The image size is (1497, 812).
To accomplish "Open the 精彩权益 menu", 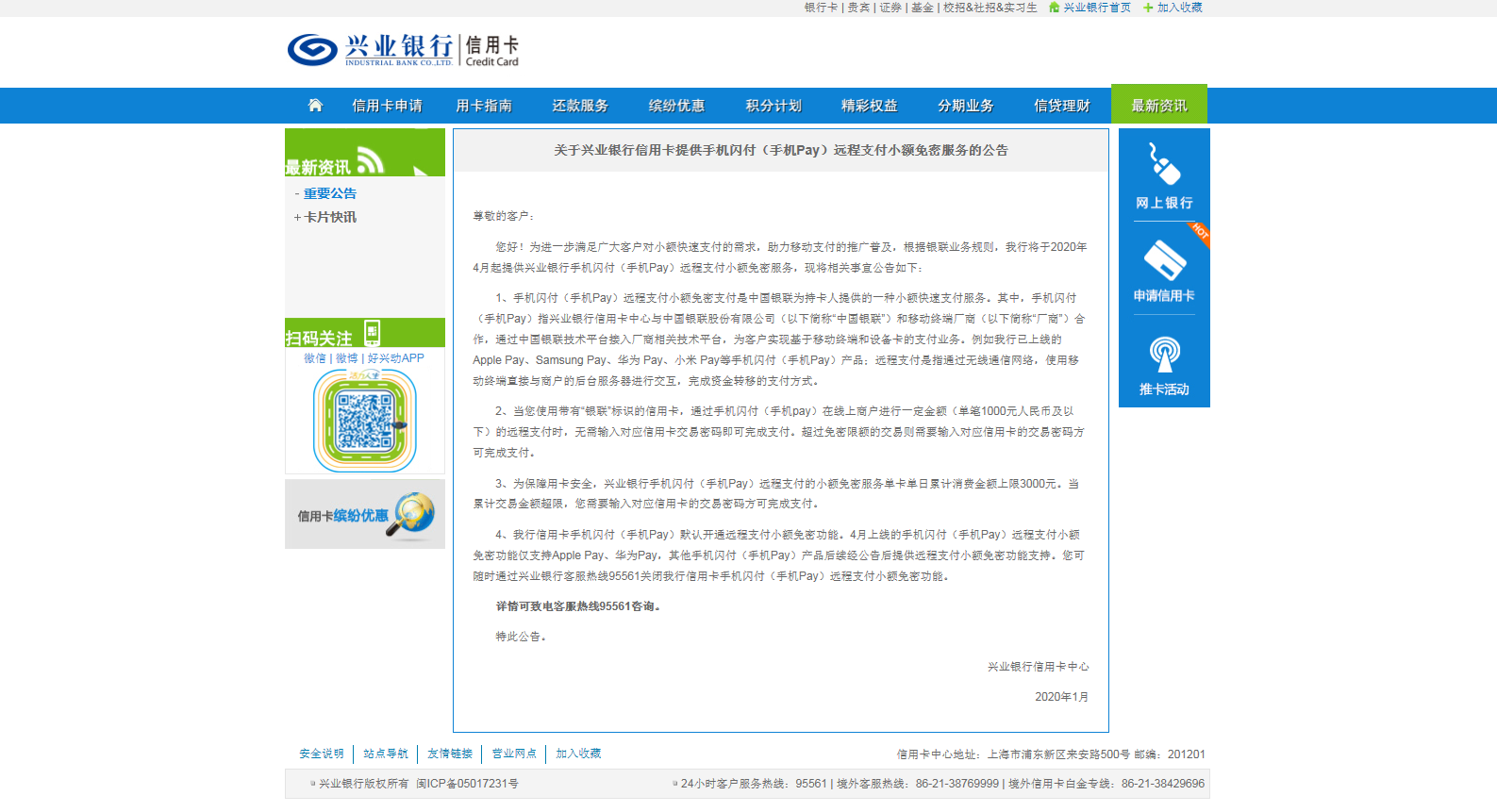I will pyautogui.click(x=870, y=106).
